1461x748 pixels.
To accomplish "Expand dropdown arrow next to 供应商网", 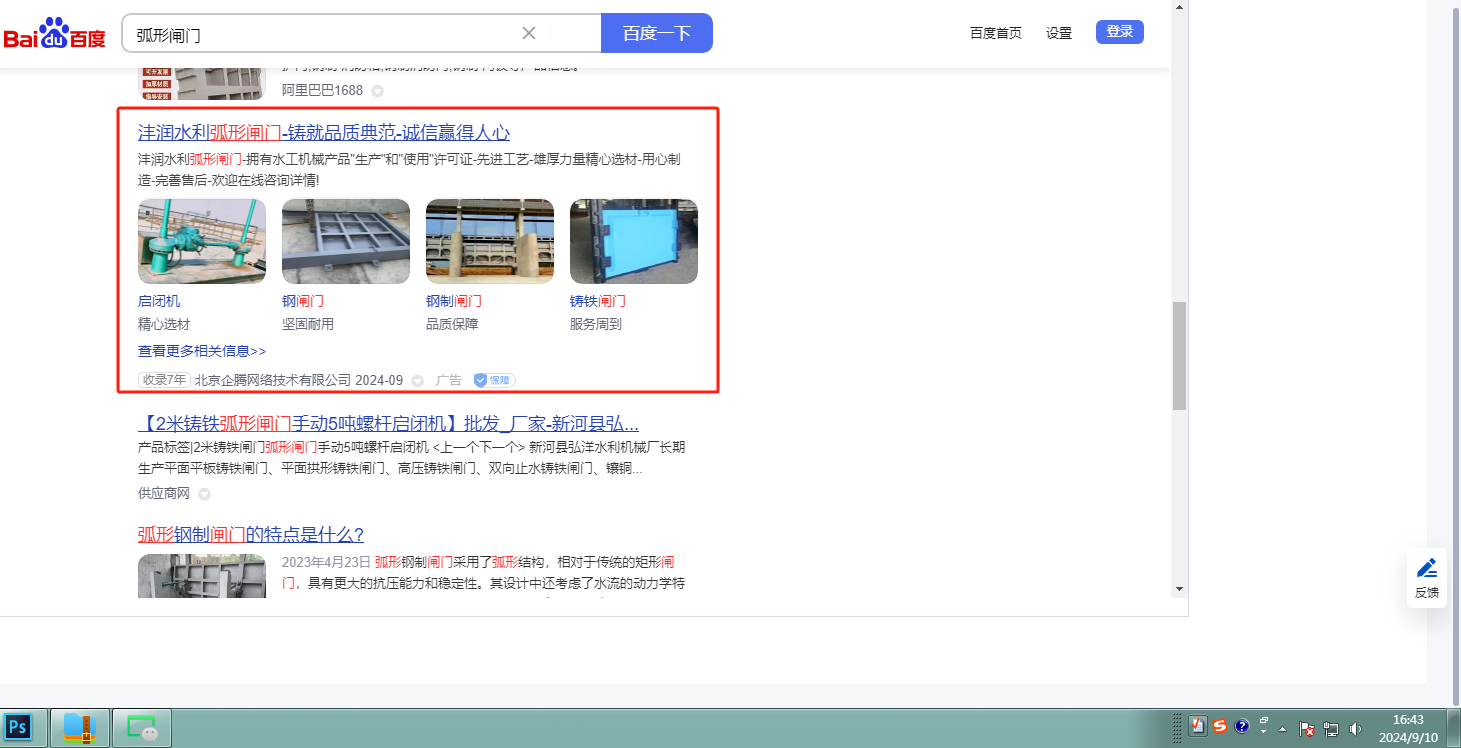I will click(x=205, y=494).
